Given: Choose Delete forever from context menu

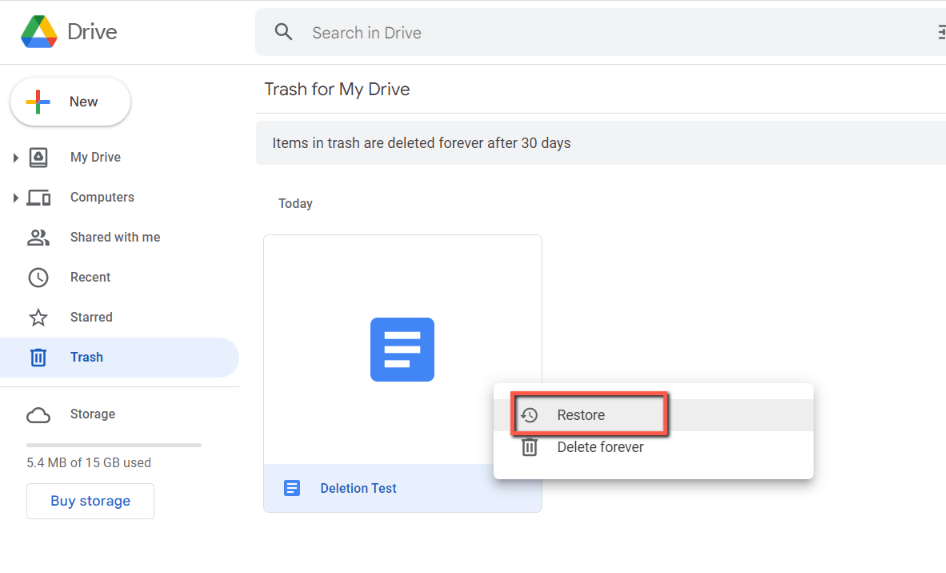Looking at the screenshot, I should [653, 447].
